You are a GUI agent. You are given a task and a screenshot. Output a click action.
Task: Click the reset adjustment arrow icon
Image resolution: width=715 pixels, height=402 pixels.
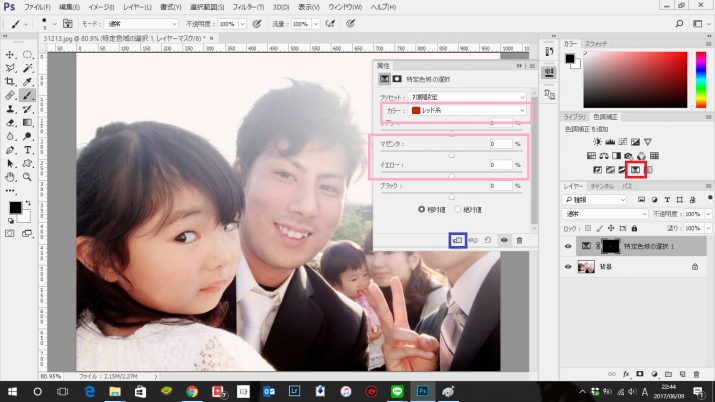point(487,240)
